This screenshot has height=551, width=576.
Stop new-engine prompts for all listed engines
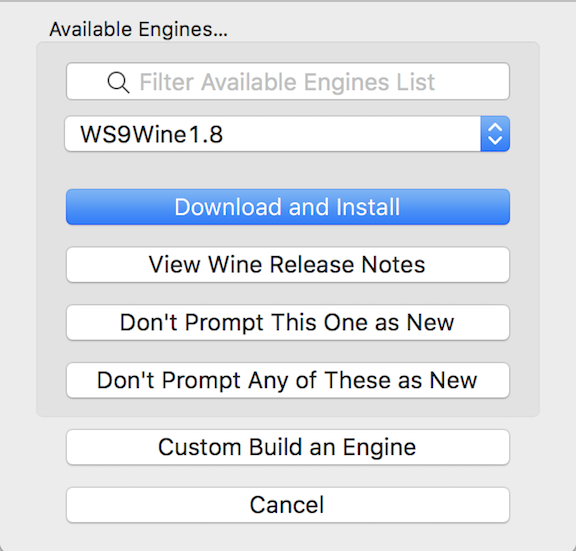[x=288, y=380]
